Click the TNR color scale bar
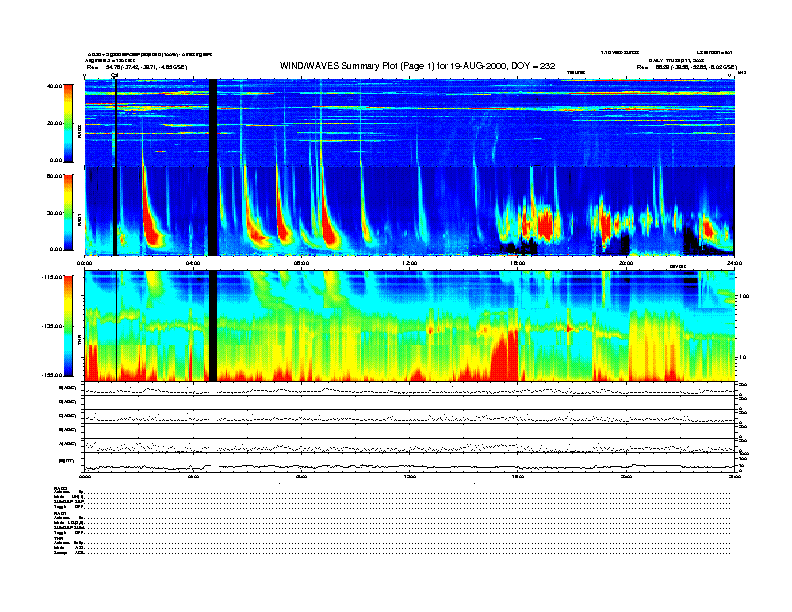The width and height of the screenshot is (792, 612). (68, 326)
